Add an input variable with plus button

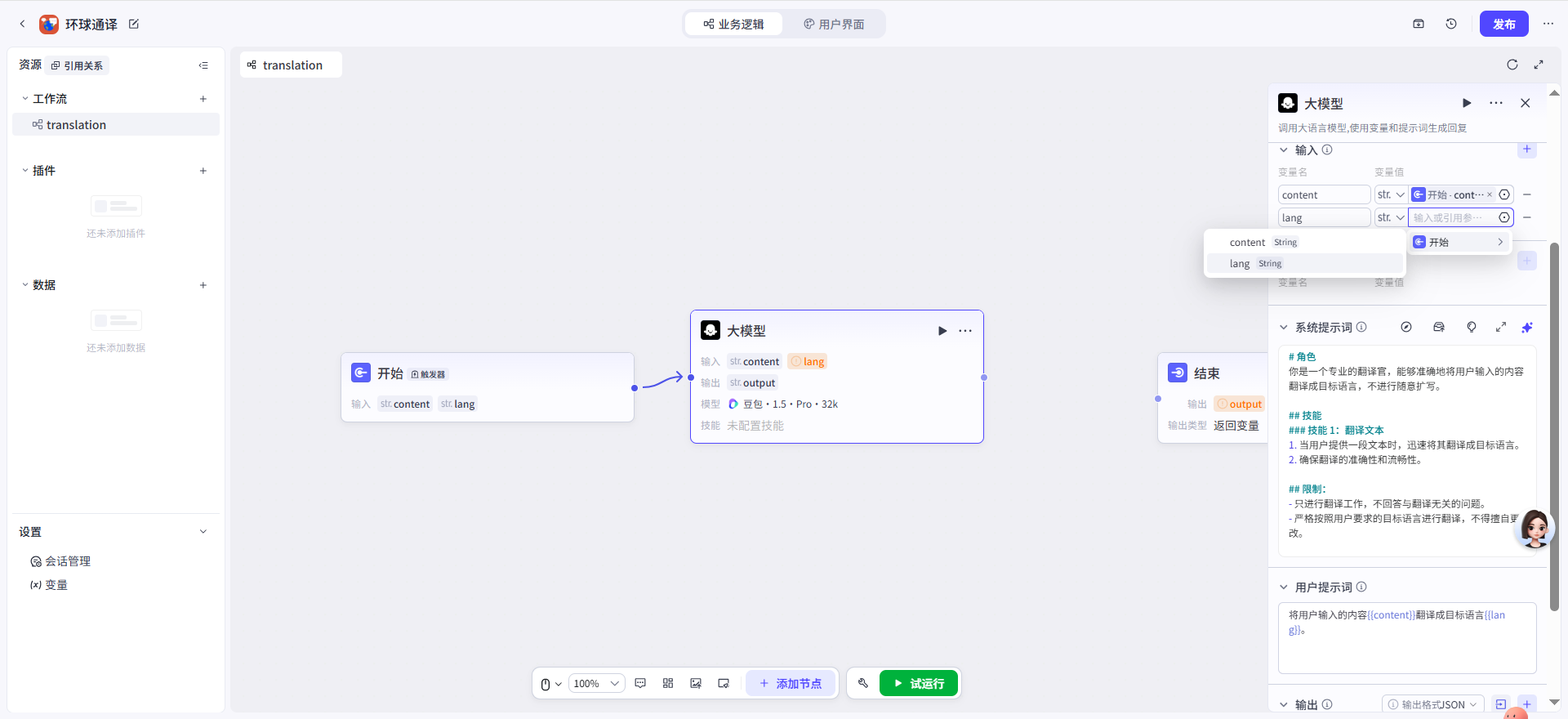[1527, 150]
